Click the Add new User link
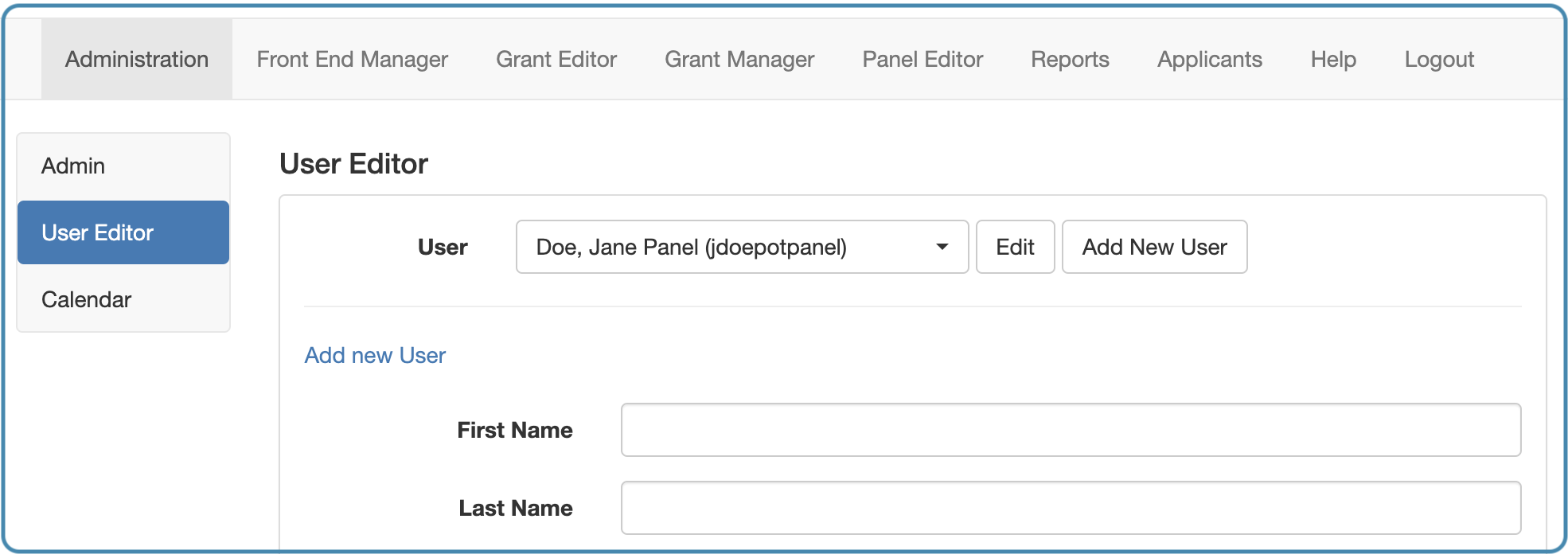1568x554 pixels. coord(375,355)
